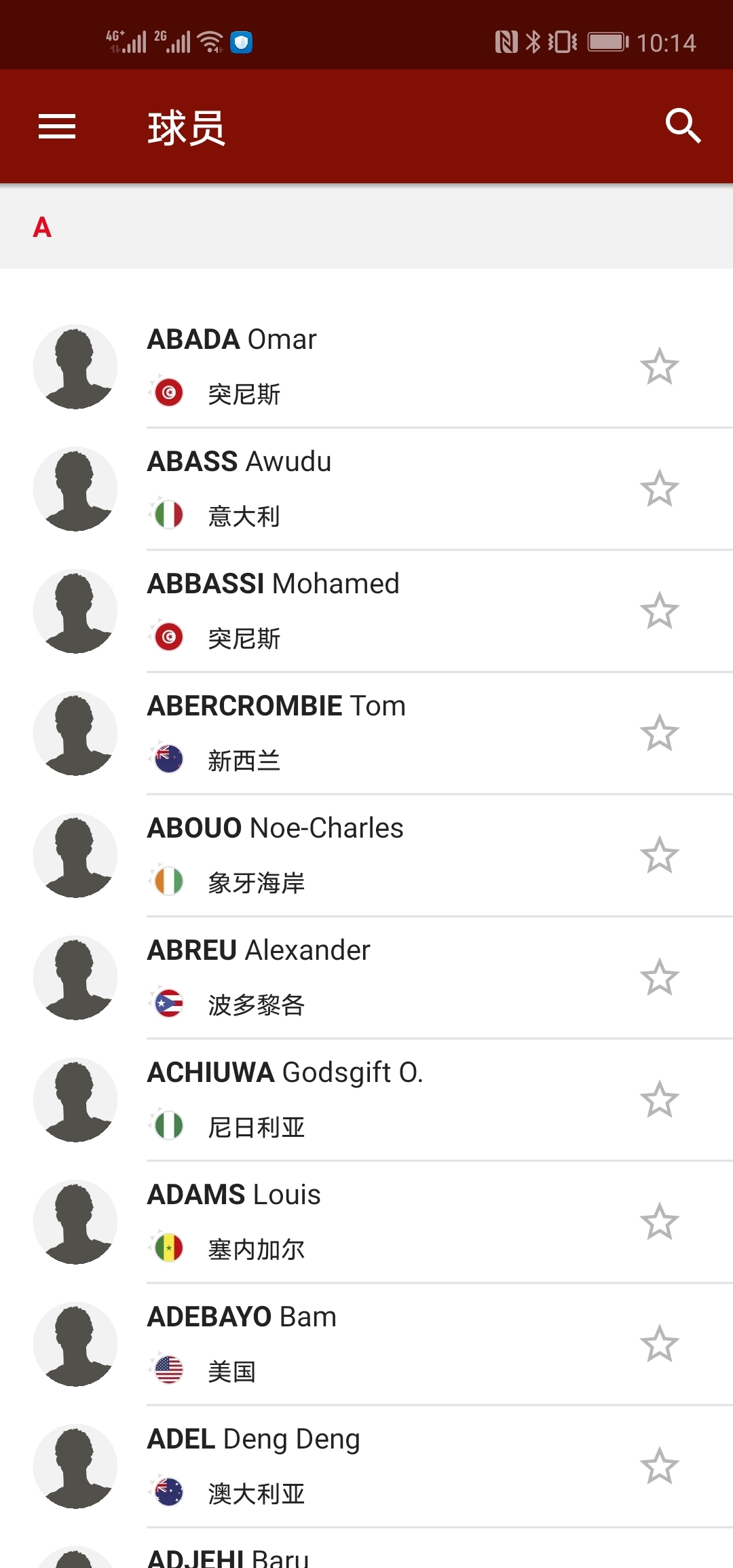Click the Italy flag under ABASS Awudu
This screenshot has width=733, height=1568.
click(x=168, y=515)
